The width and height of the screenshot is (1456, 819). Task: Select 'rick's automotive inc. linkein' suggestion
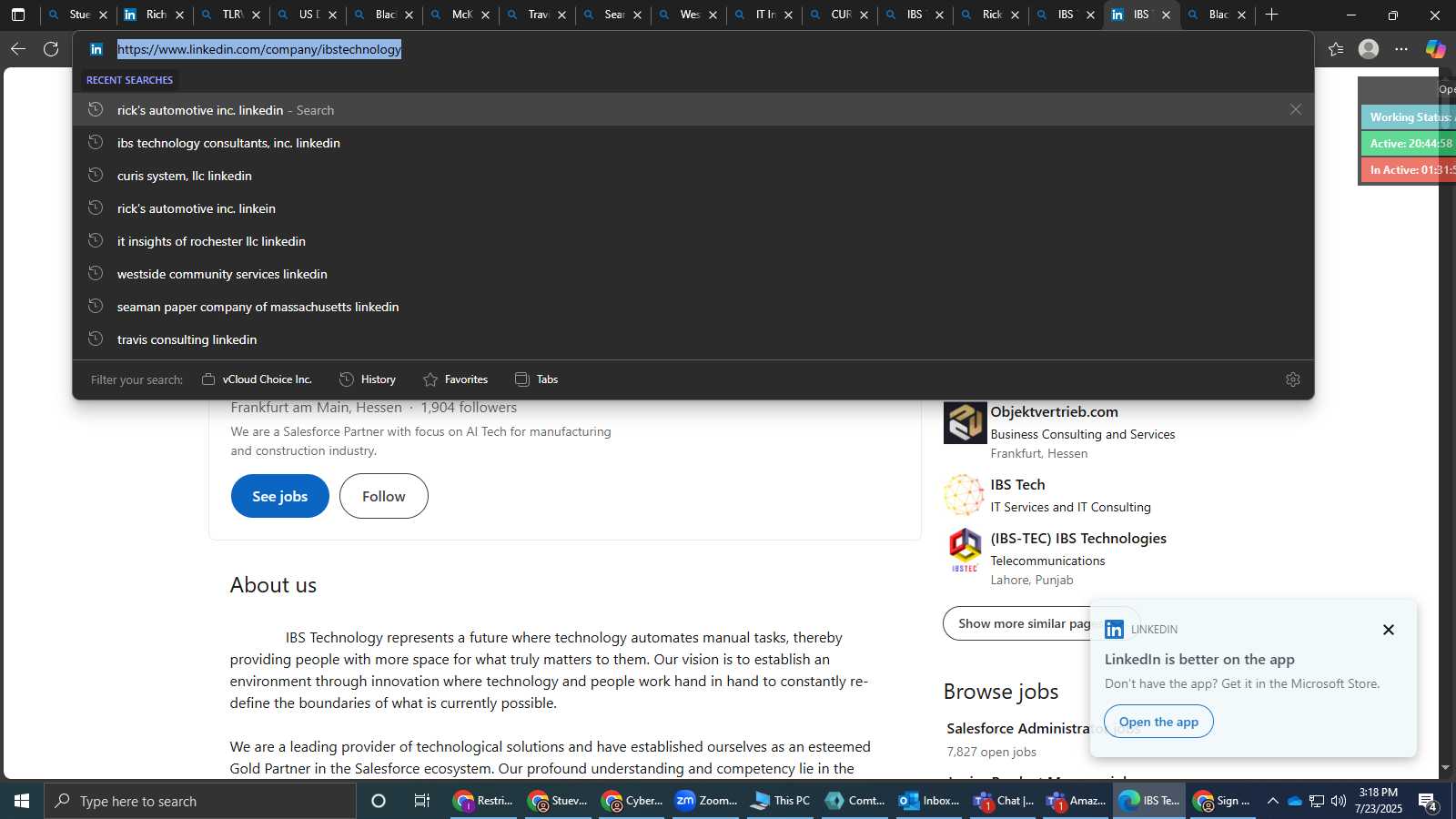pos(693,207)
